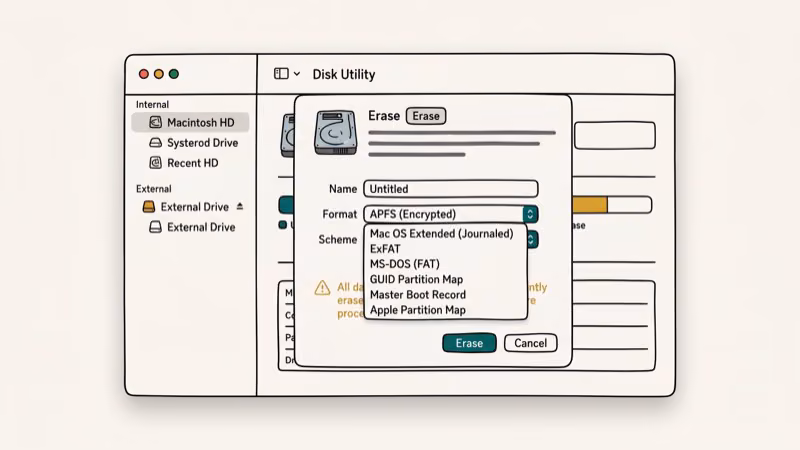Select Macintosh HD disk icon in sidebar
800x450 pixels.
pyautogui.click(x=155, y=122)
